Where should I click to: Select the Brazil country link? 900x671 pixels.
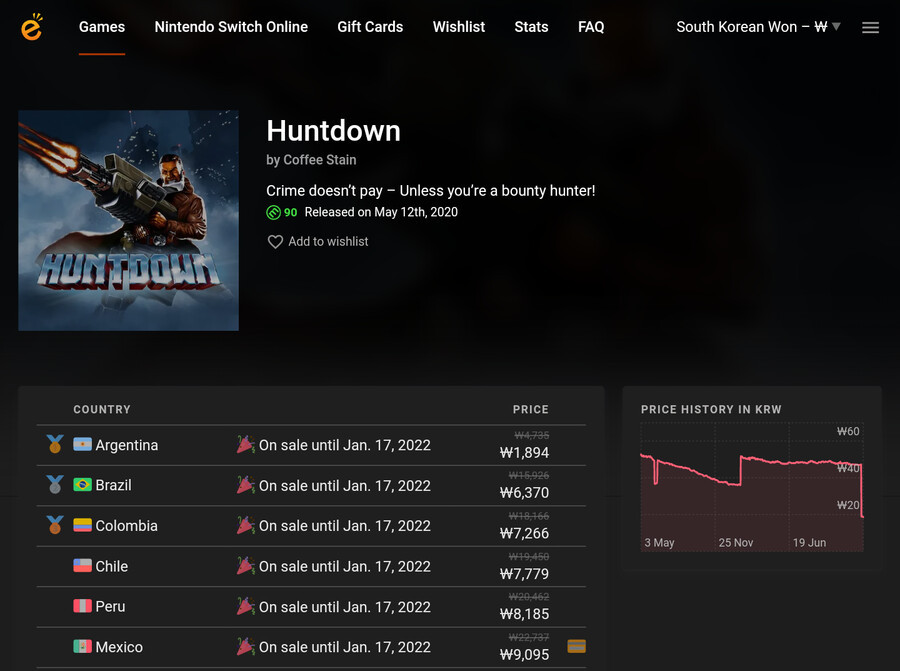click(113, 485)
